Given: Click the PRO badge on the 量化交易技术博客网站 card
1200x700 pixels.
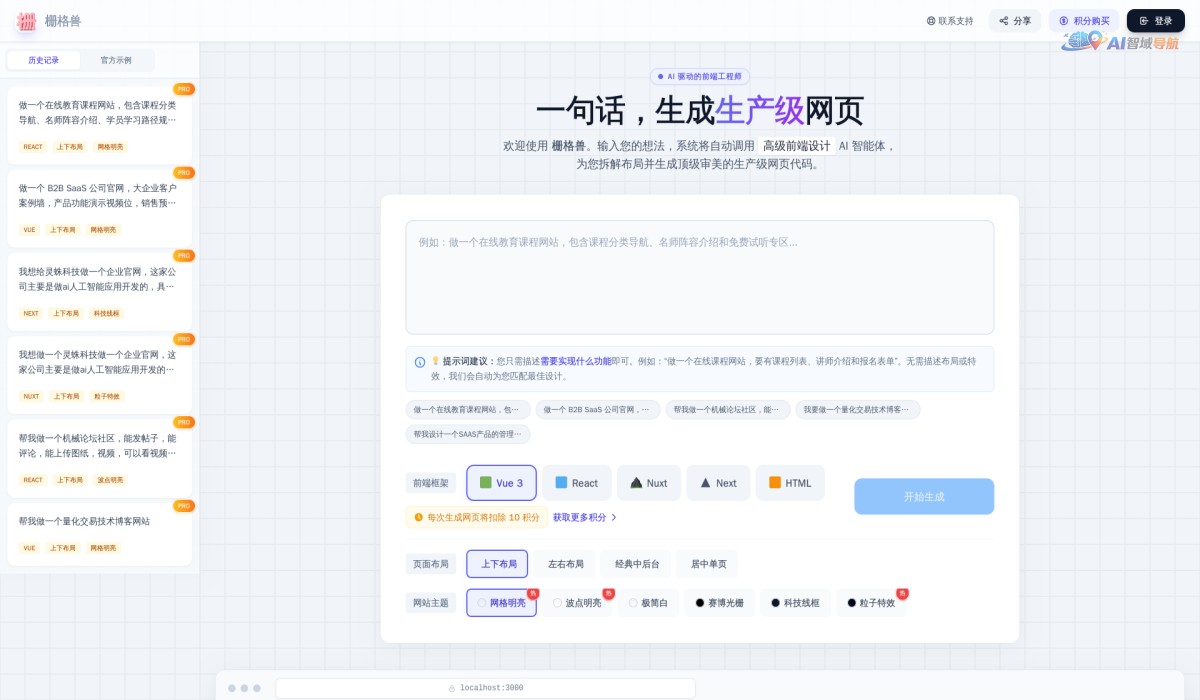Looking at the screenshot, I should tap(184, 506).
